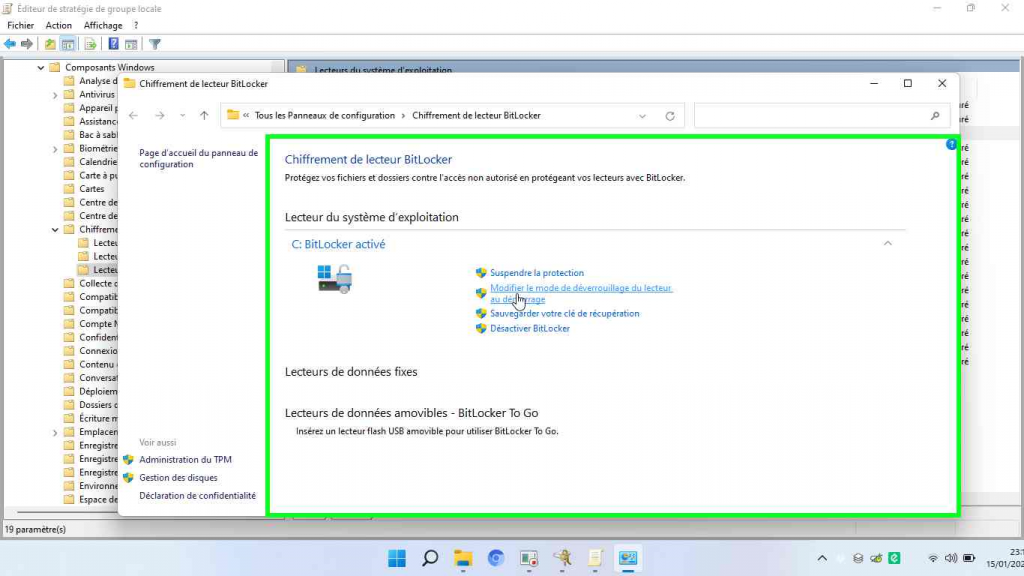Click Désactiver BitLocker link
This screenshot has height=576, width=1024.
530,329
